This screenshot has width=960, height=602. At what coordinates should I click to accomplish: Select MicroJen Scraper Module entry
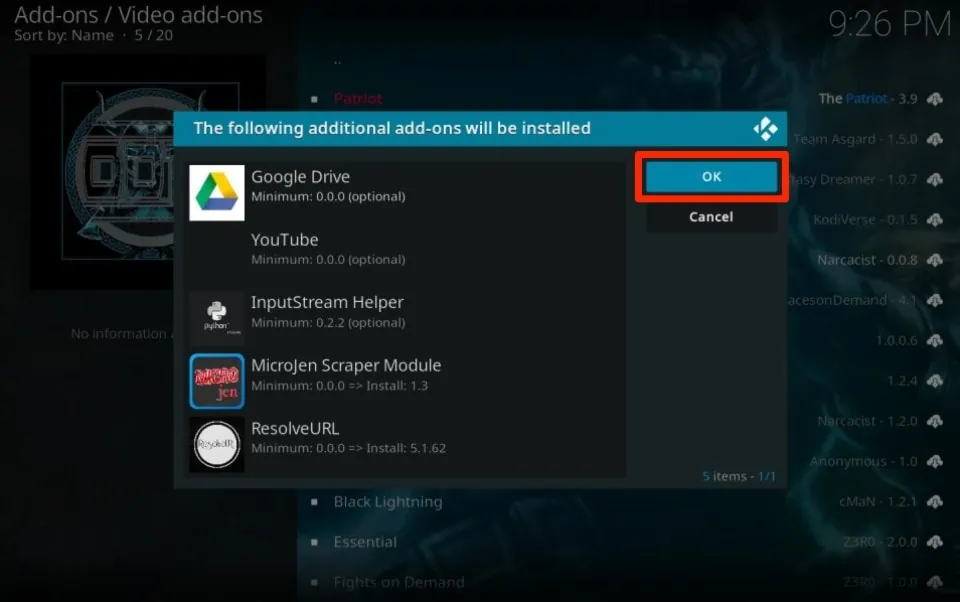point(407,382)
